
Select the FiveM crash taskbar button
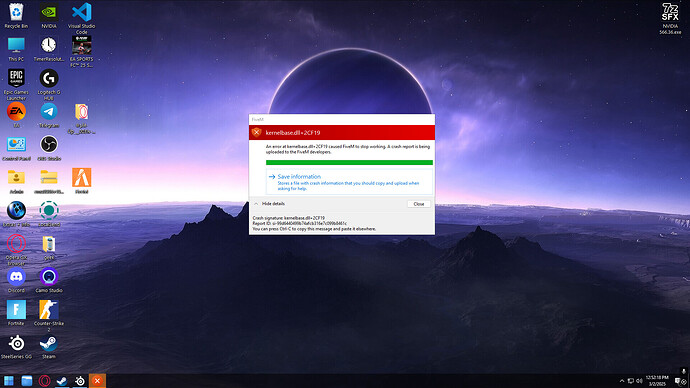[97, 381]
